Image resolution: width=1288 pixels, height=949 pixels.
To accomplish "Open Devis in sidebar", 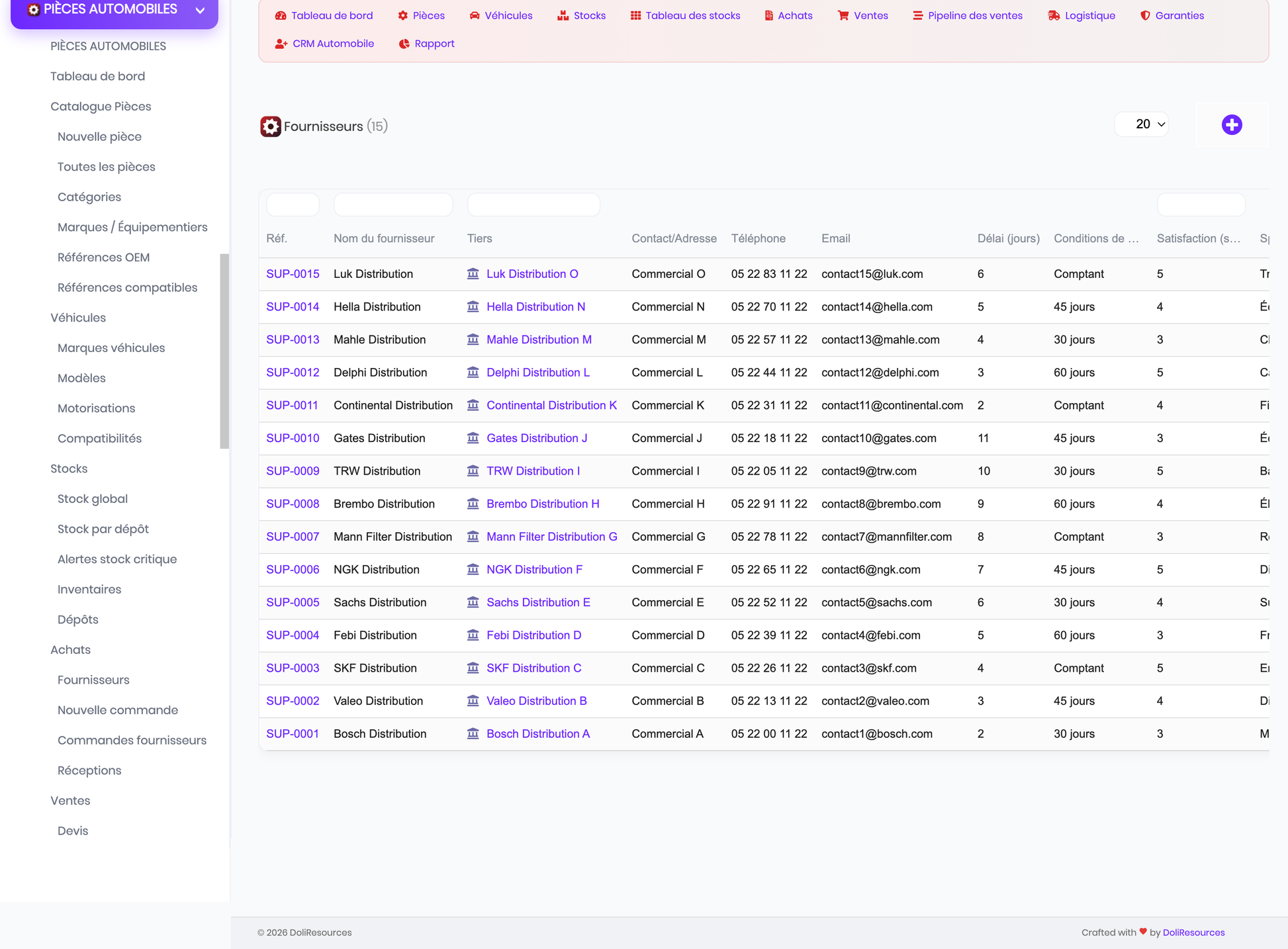I will pyautogui.click(x=73, y=831).
